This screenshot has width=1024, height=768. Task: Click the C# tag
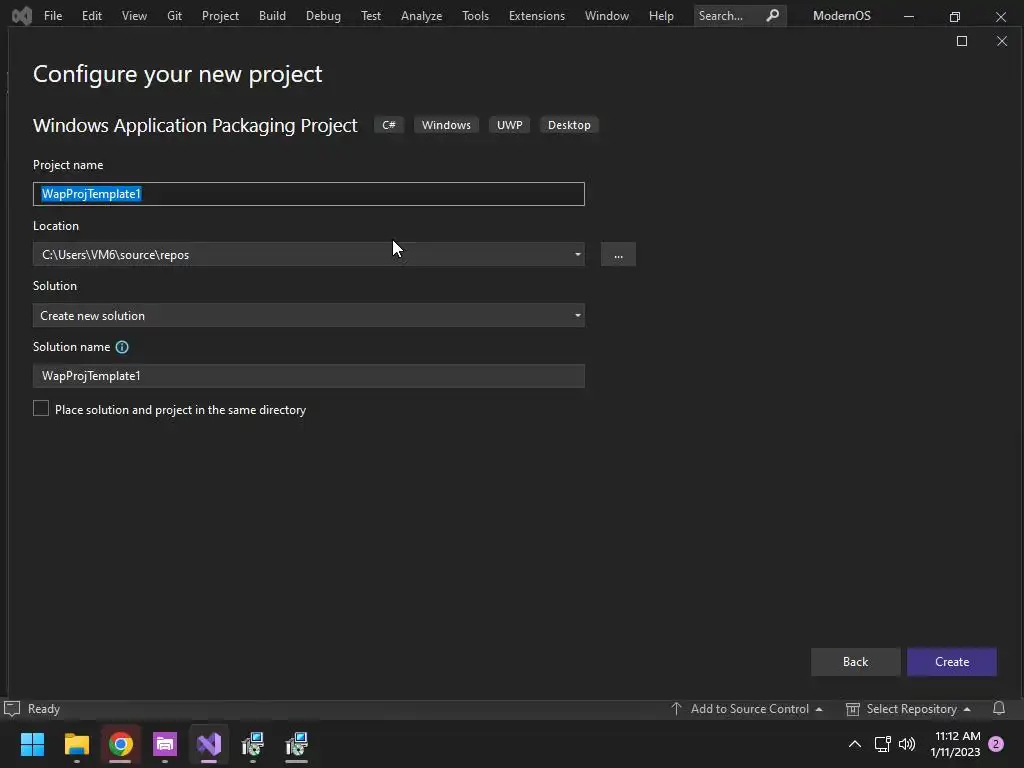pos(389,125)
